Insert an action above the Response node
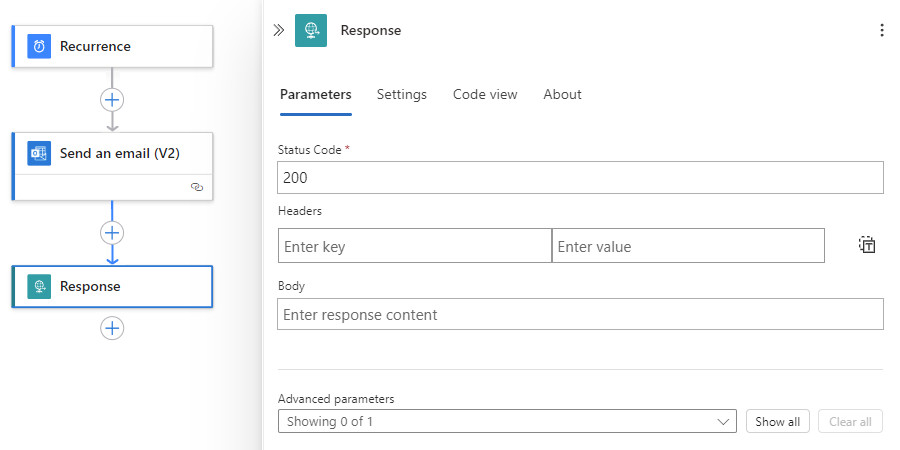Viewport: 900px width, 450px height. coord(112,232)
